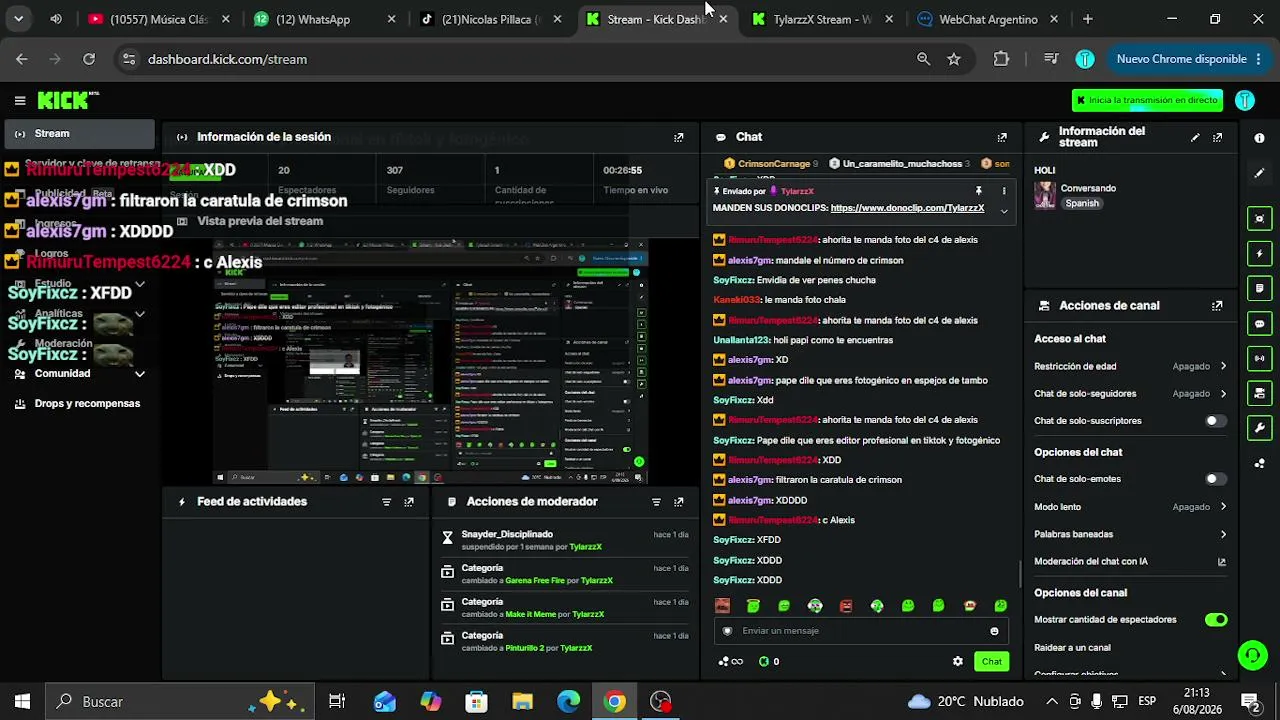
Task: Open the emoji picker in the message box
Action: [994, 631]
